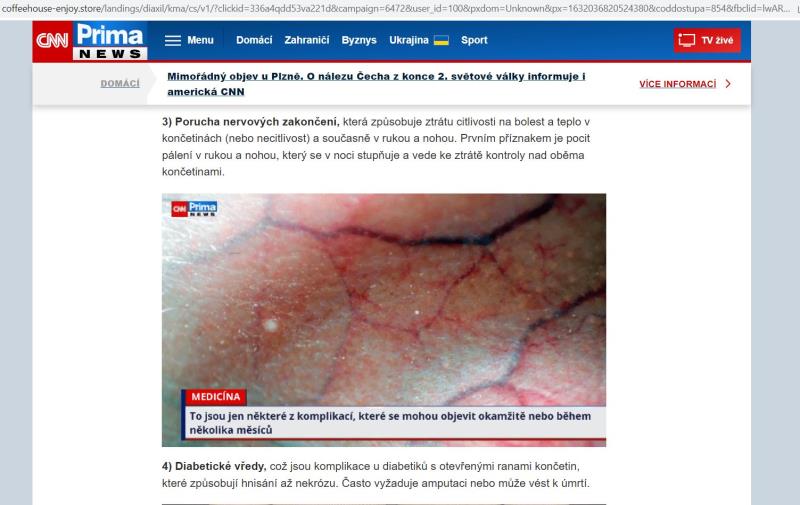Open the Domácí navigation item
This screenshot has height=505, width=800.
tap(254, 40)
